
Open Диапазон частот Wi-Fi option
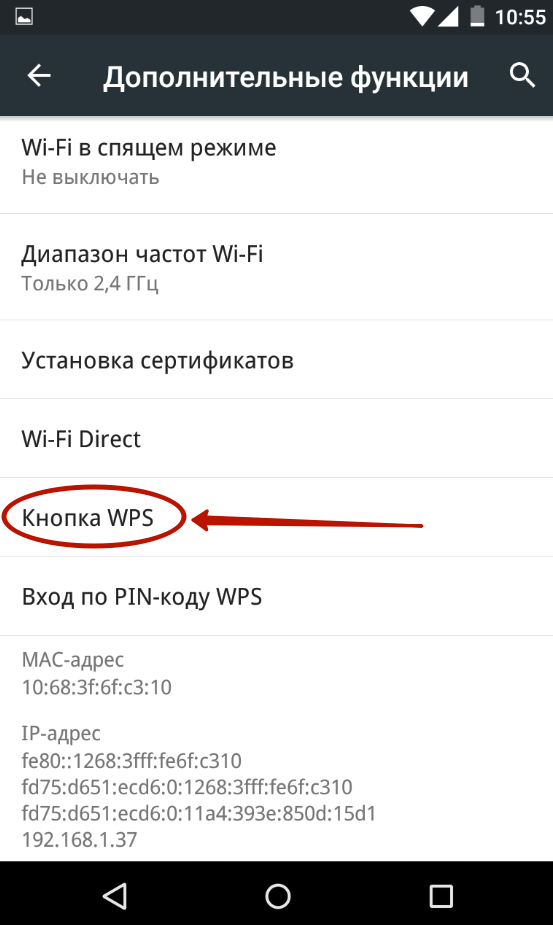(276, 267)
